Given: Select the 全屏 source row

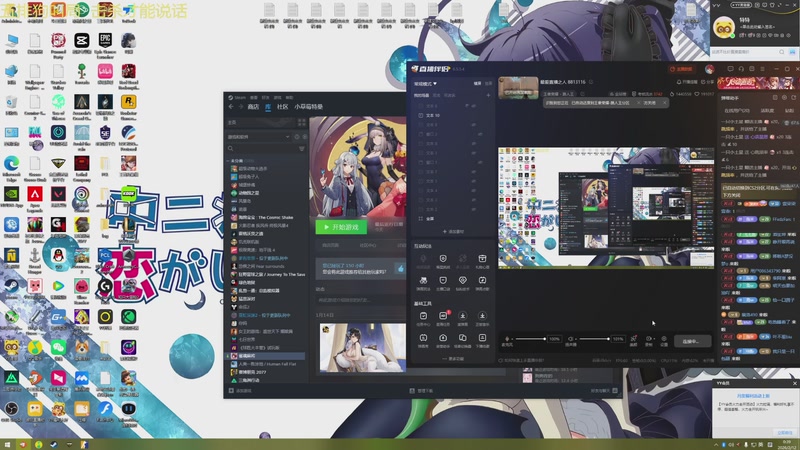Looking at the screenshot, I should [x=452, y=218].
